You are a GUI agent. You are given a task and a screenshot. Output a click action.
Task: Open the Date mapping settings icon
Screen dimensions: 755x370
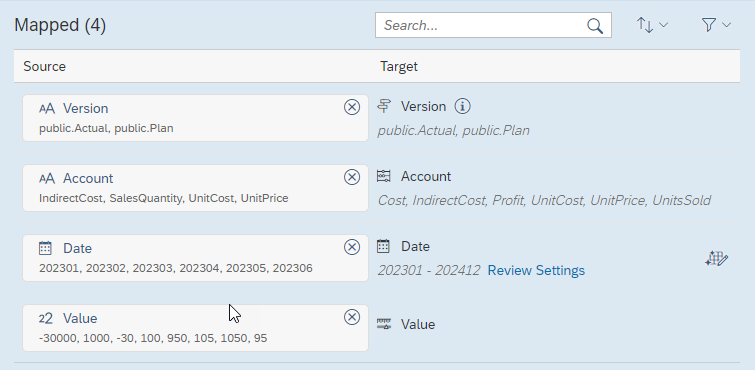pyautogui.click(x=716, y=259)
